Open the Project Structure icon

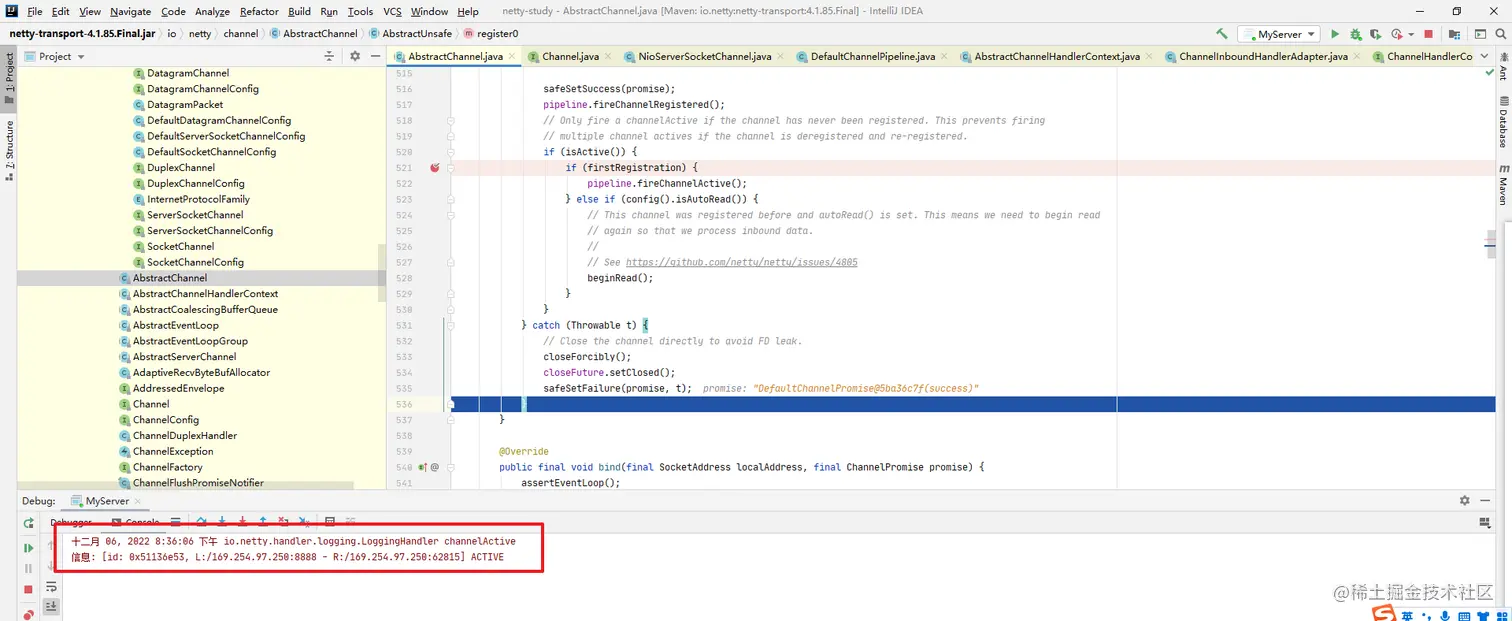click(x=1454, y=34)
